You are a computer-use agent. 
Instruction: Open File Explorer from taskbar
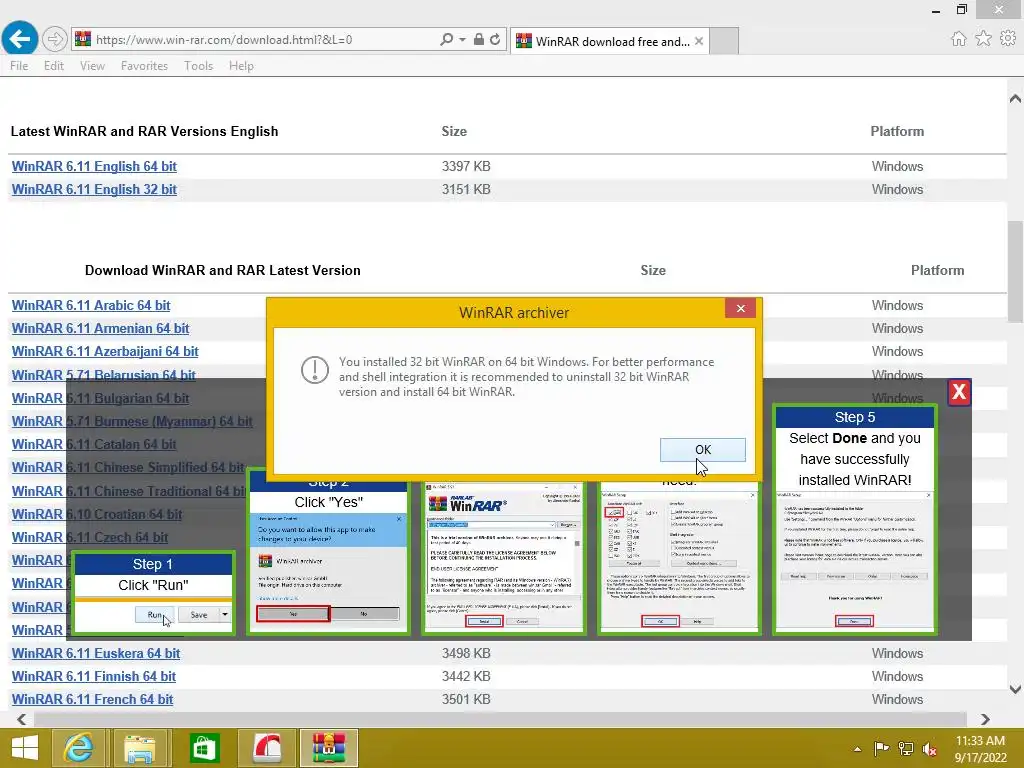[x=140, y=748]
